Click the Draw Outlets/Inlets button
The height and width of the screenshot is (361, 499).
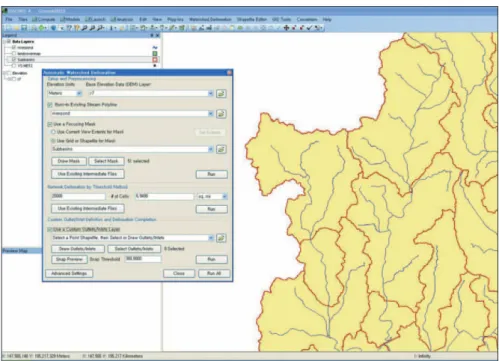78,249
